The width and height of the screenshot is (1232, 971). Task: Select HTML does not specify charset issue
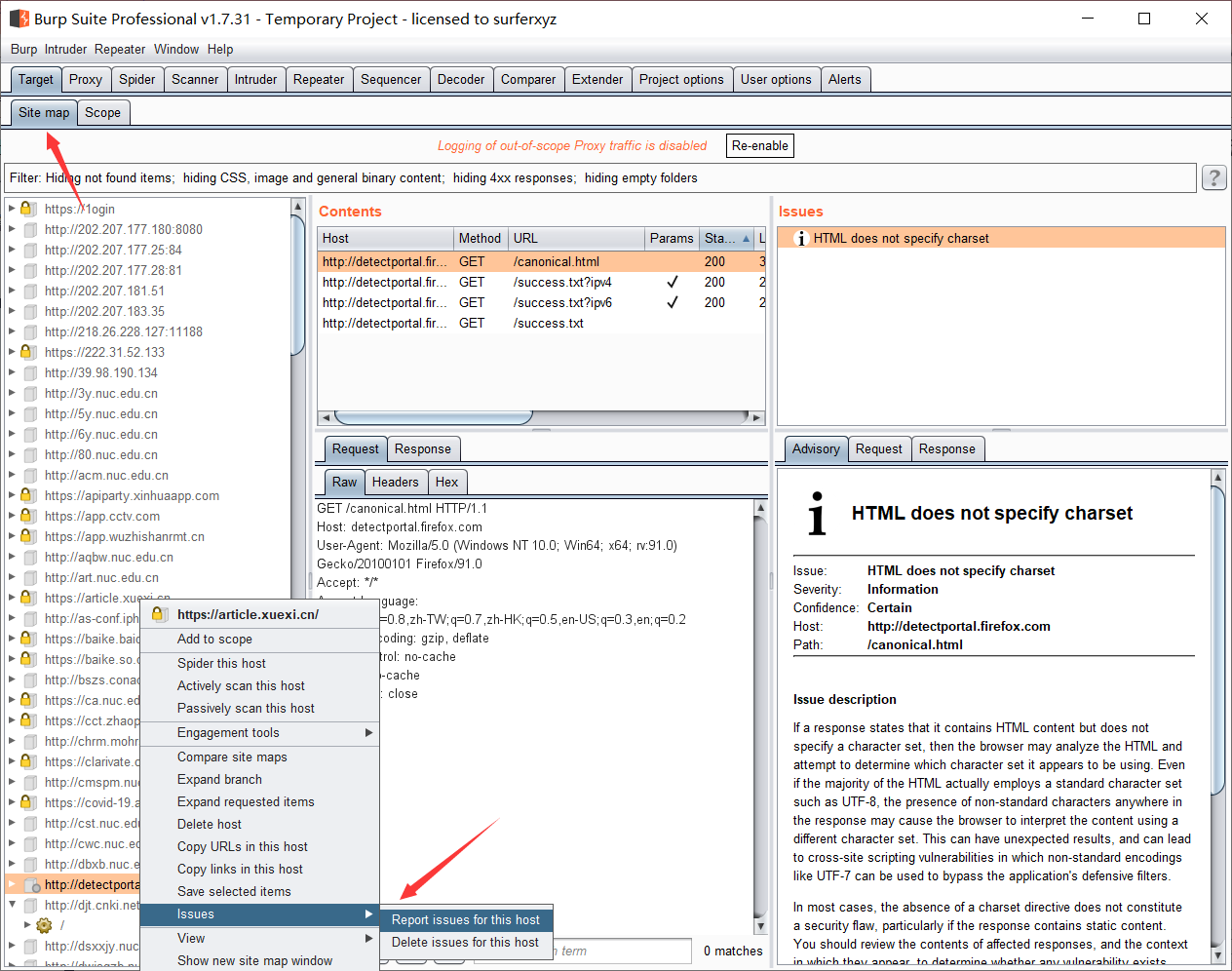[1001, 238]
